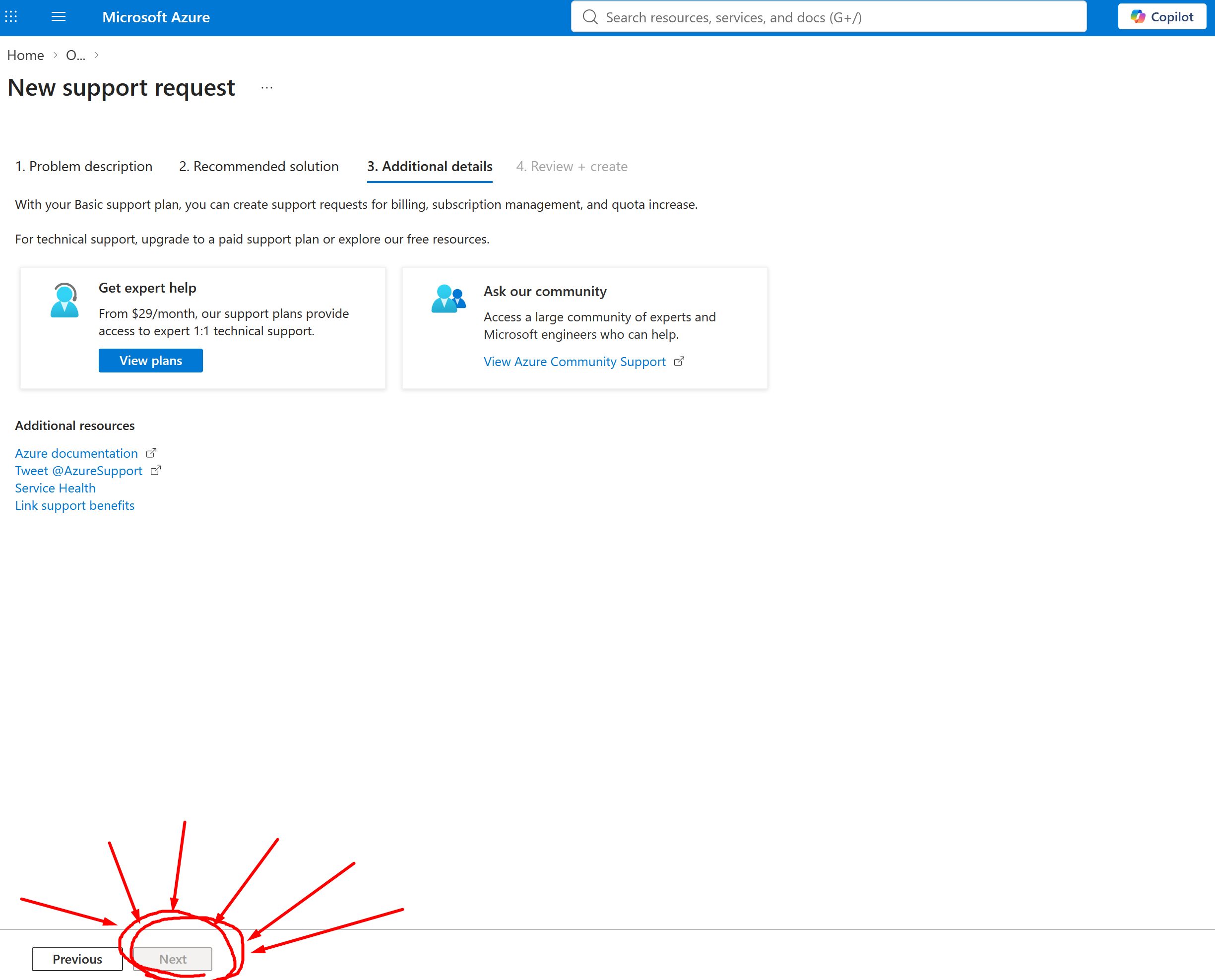The image size is (1215, 980).
Task: Open View Azure Community Support link
Action: tap(575, 362)
